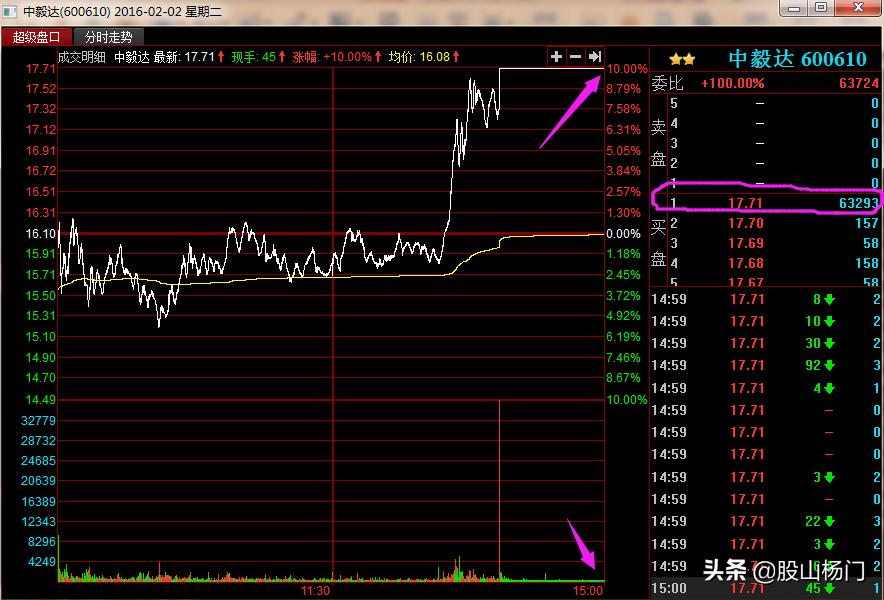Click the two gold stars rating icon

coord(682,59)
